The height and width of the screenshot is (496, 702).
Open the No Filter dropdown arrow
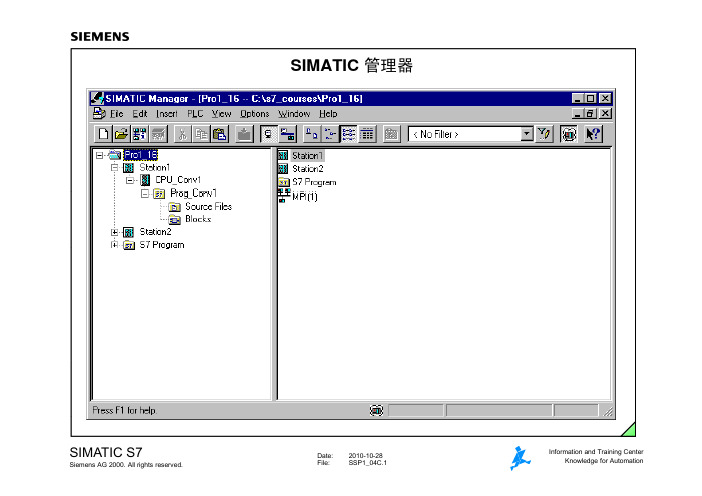527,134
